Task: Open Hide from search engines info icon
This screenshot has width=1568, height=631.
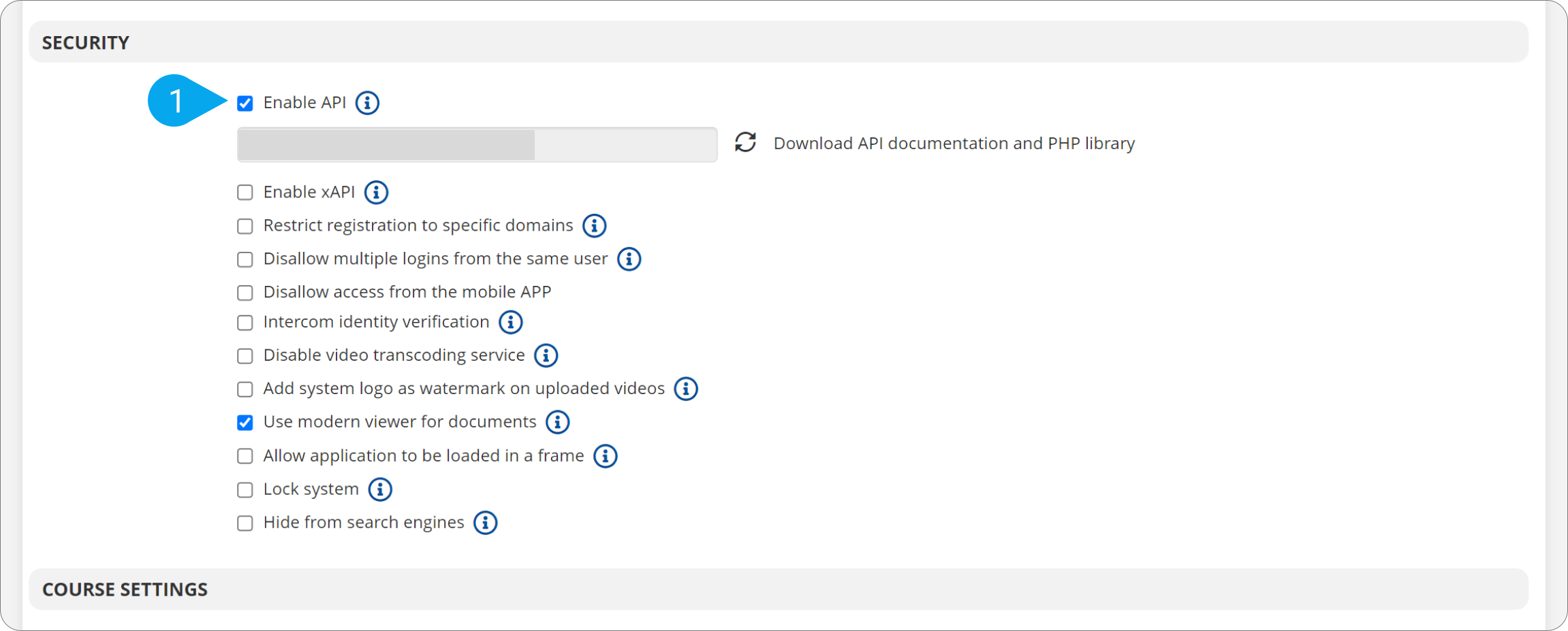Action: 485,523
